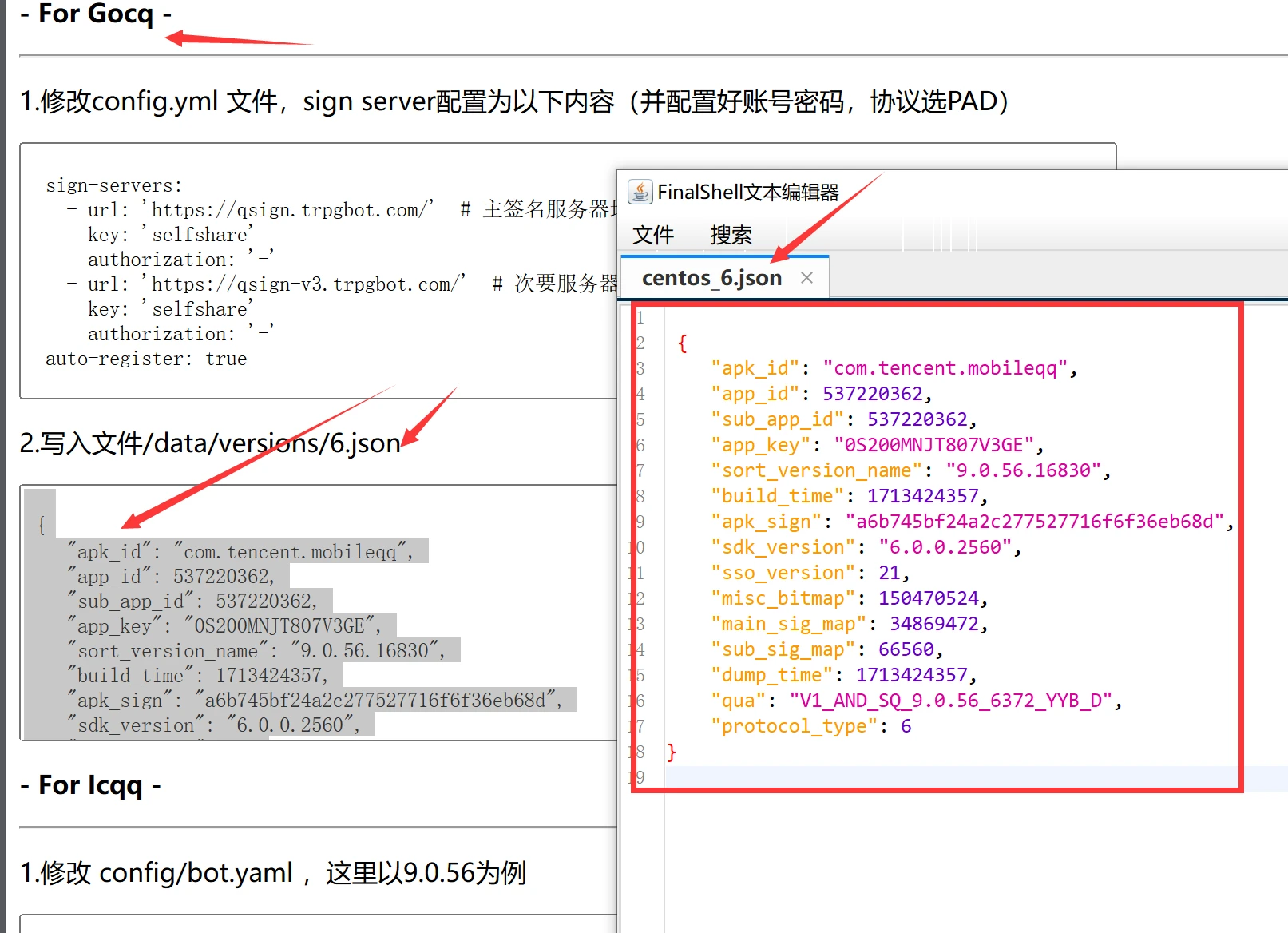Screen dimensions: 1288x933
Task: Click the "apk_id" line in the editor
Action: click(x=894, y=368)
